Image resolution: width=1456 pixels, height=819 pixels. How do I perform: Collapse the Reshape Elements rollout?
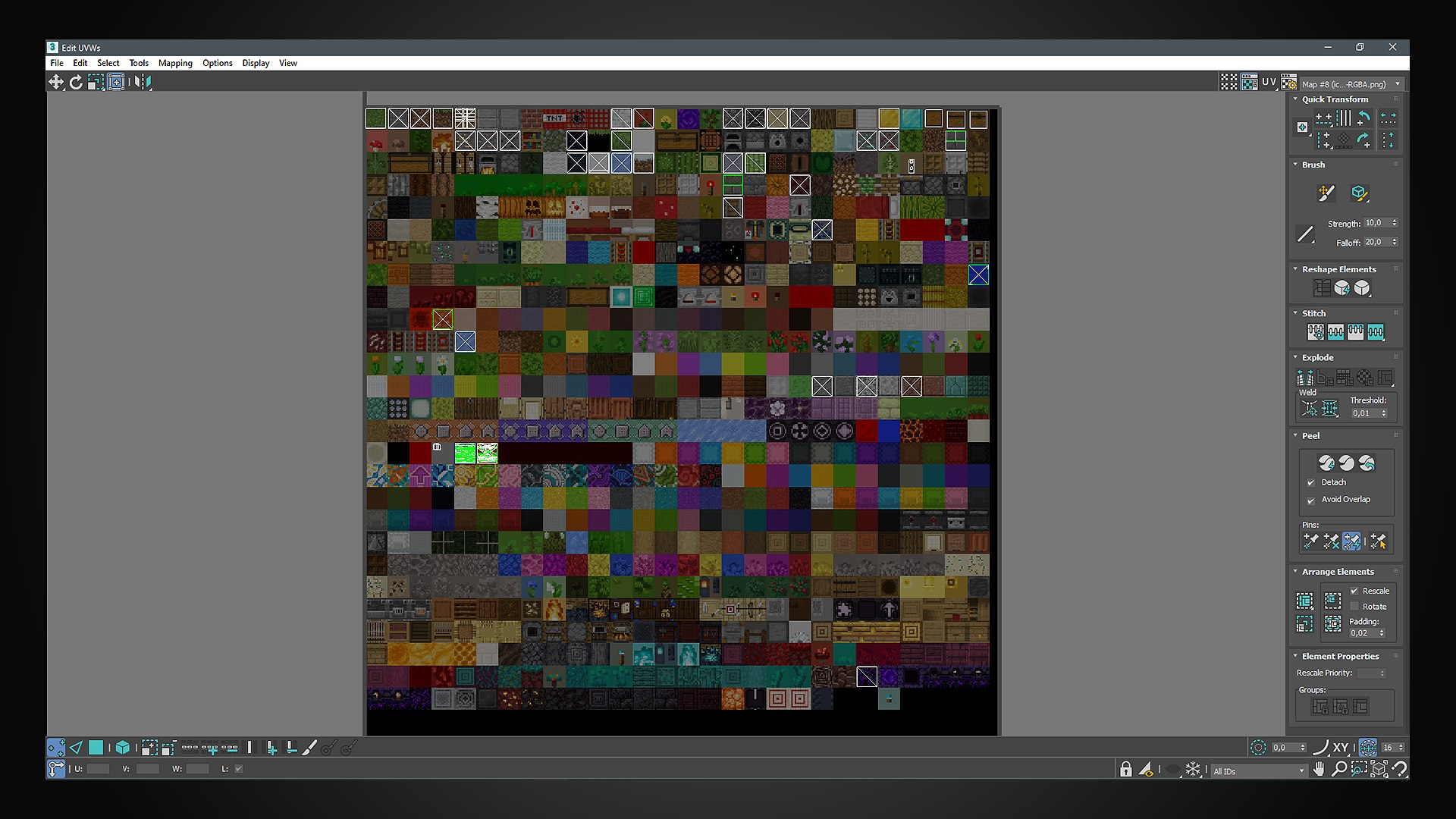click(x=1295, y=269)
